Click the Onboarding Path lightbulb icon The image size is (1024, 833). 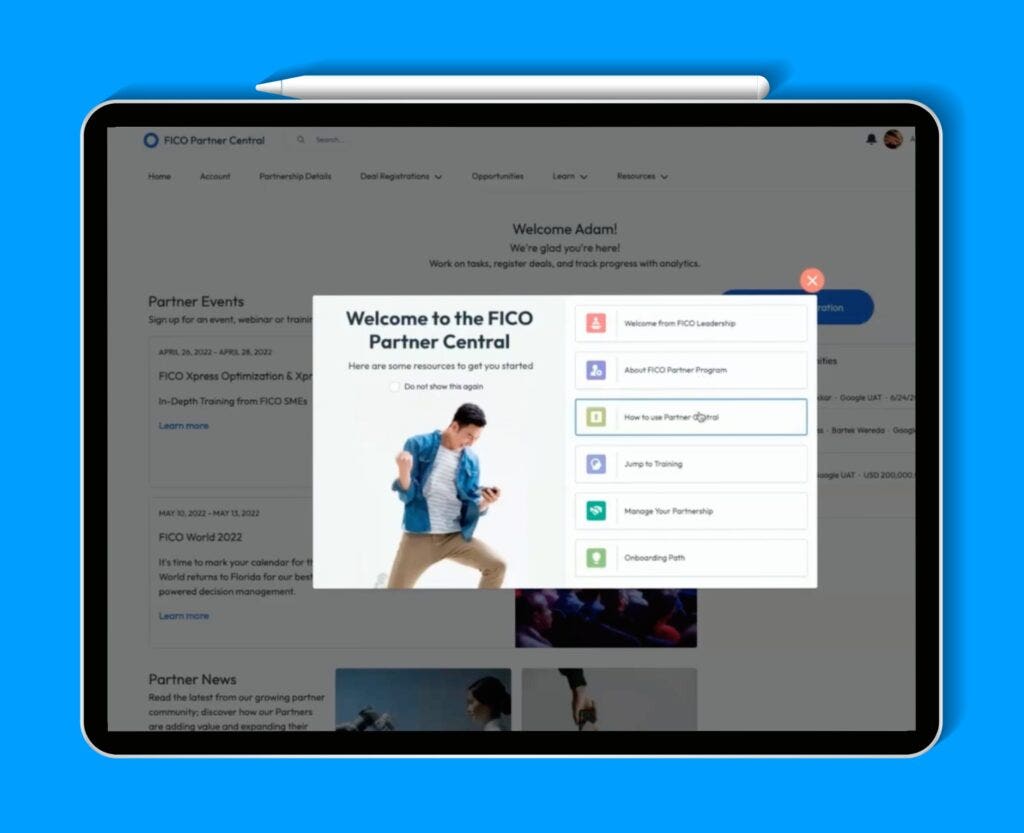[596, 558]
